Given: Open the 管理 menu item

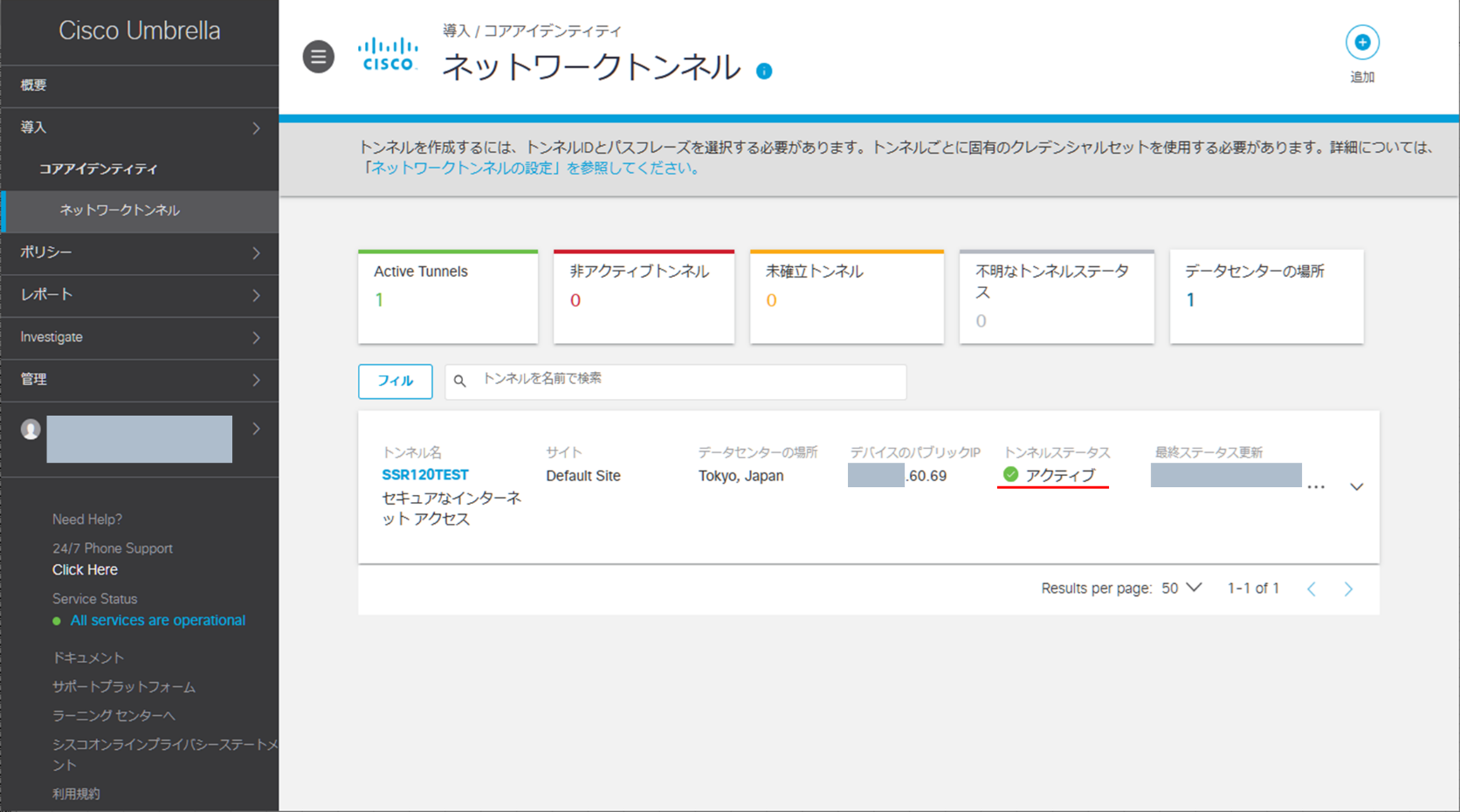Looking at the screenshot, I should [x=140, y=380].
